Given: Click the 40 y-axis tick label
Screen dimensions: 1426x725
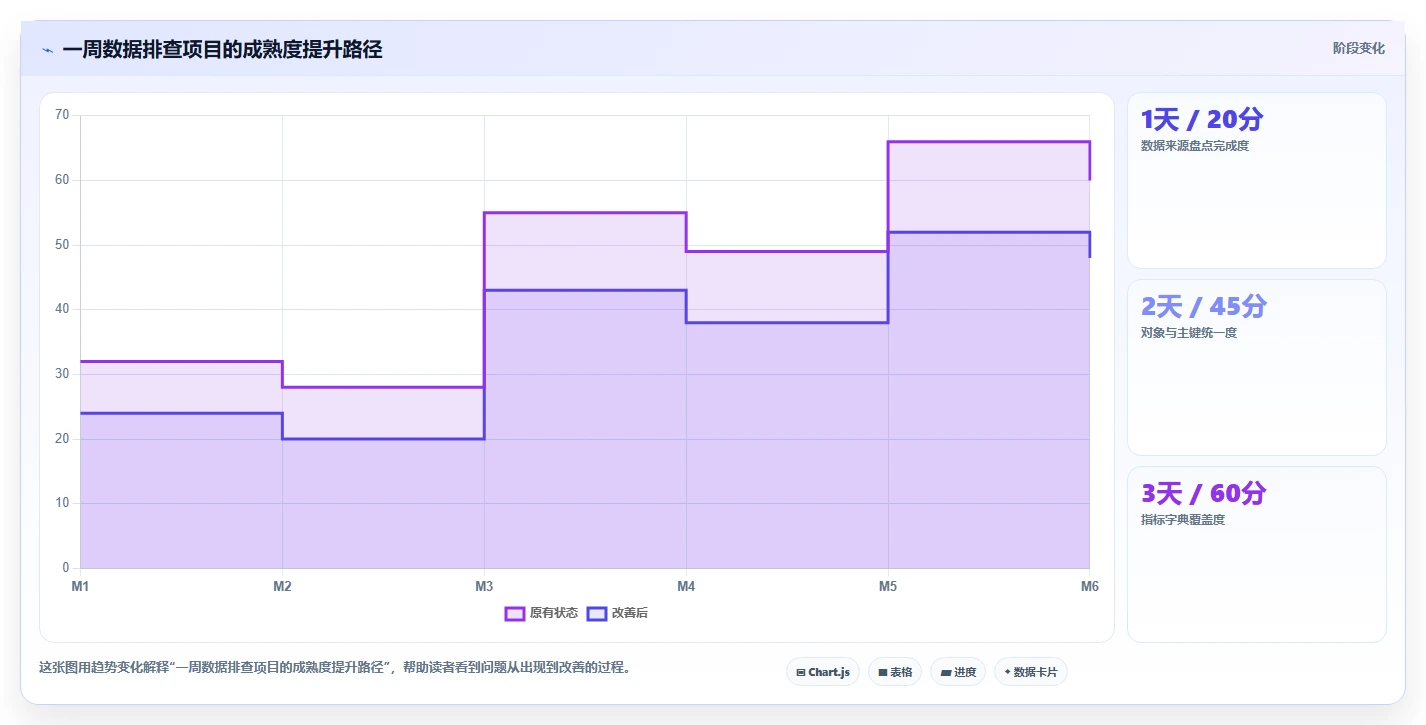Looking at the screenshot, I should (x=62, y=309).
